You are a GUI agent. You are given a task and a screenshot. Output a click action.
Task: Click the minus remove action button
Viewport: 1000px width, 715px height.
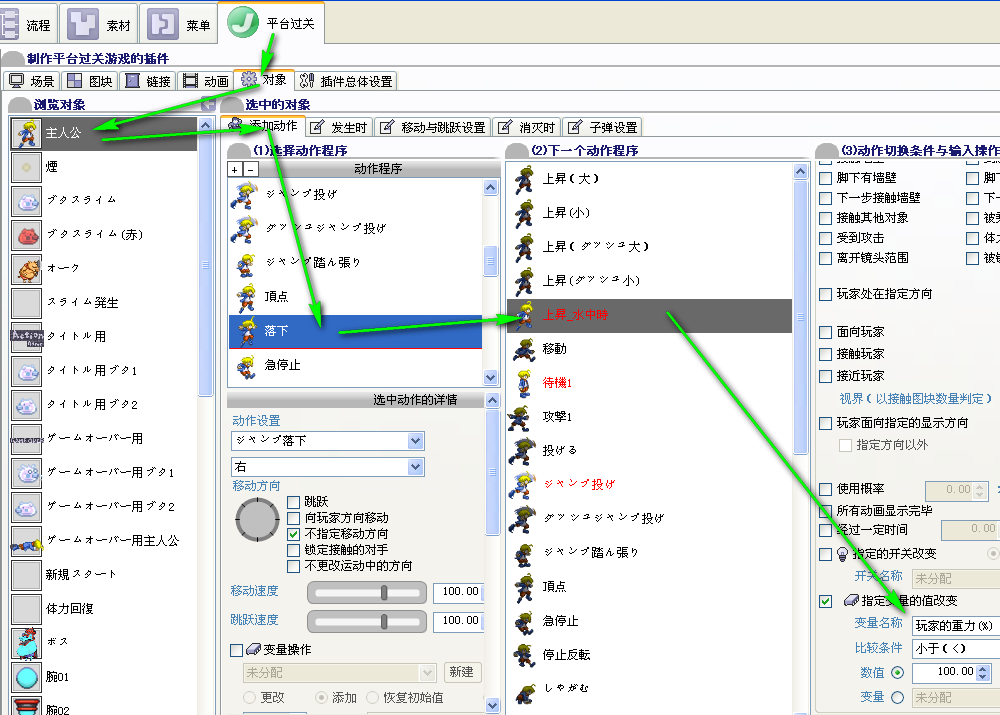251,169
